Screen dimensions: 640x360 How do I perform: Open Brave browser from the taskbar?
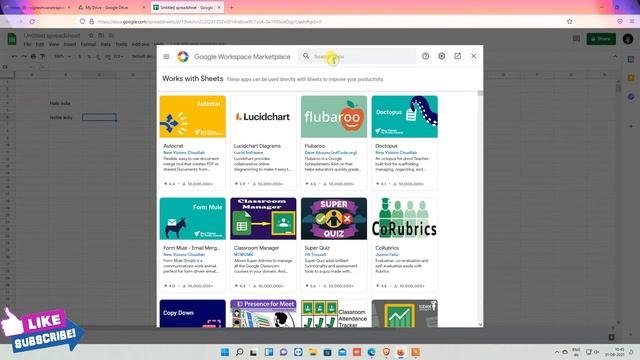tap(386, 352)
